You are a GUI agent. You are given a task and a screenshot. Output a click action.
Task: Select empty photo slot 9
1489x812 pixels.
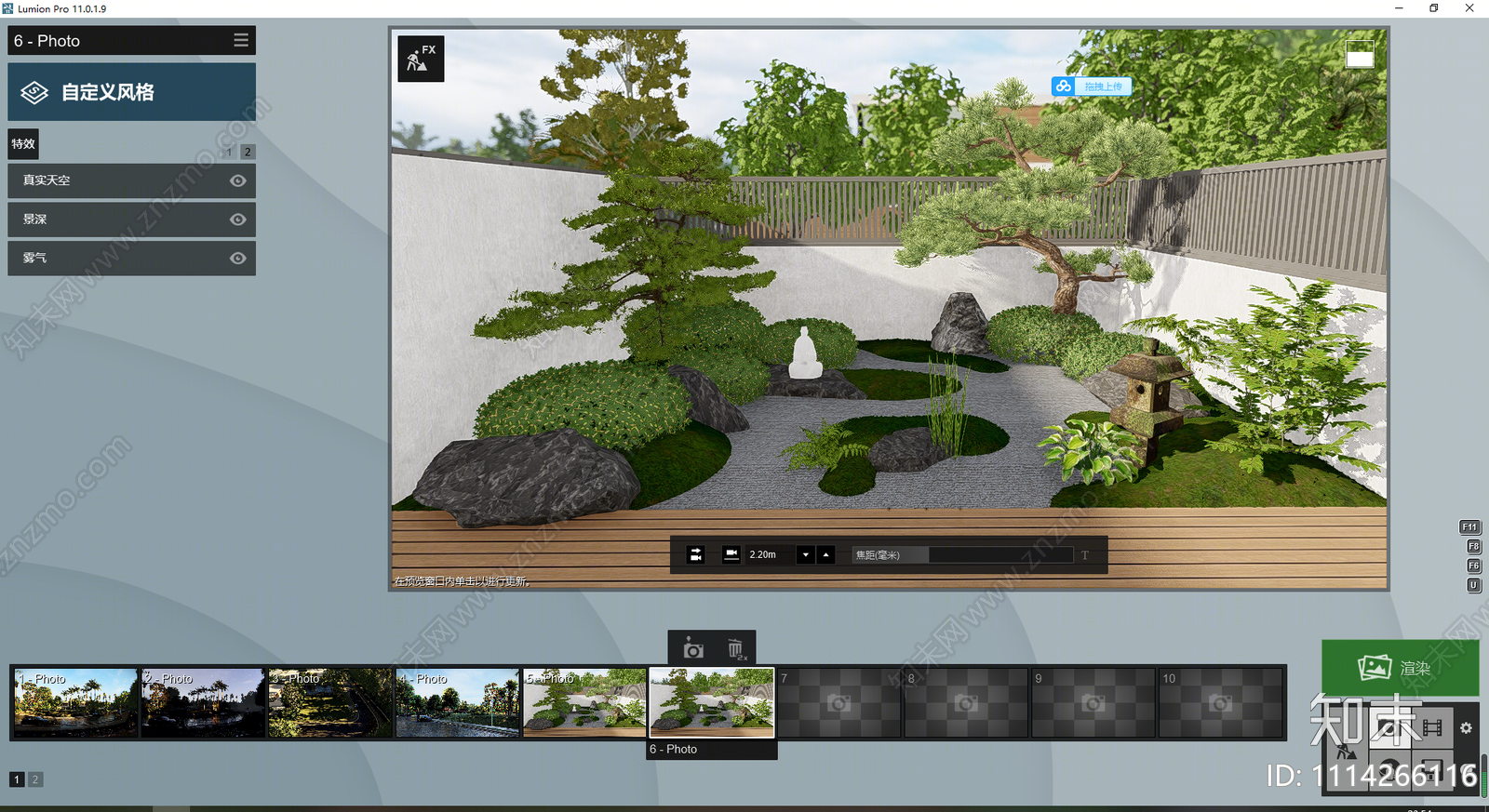tap(1093, 703)
